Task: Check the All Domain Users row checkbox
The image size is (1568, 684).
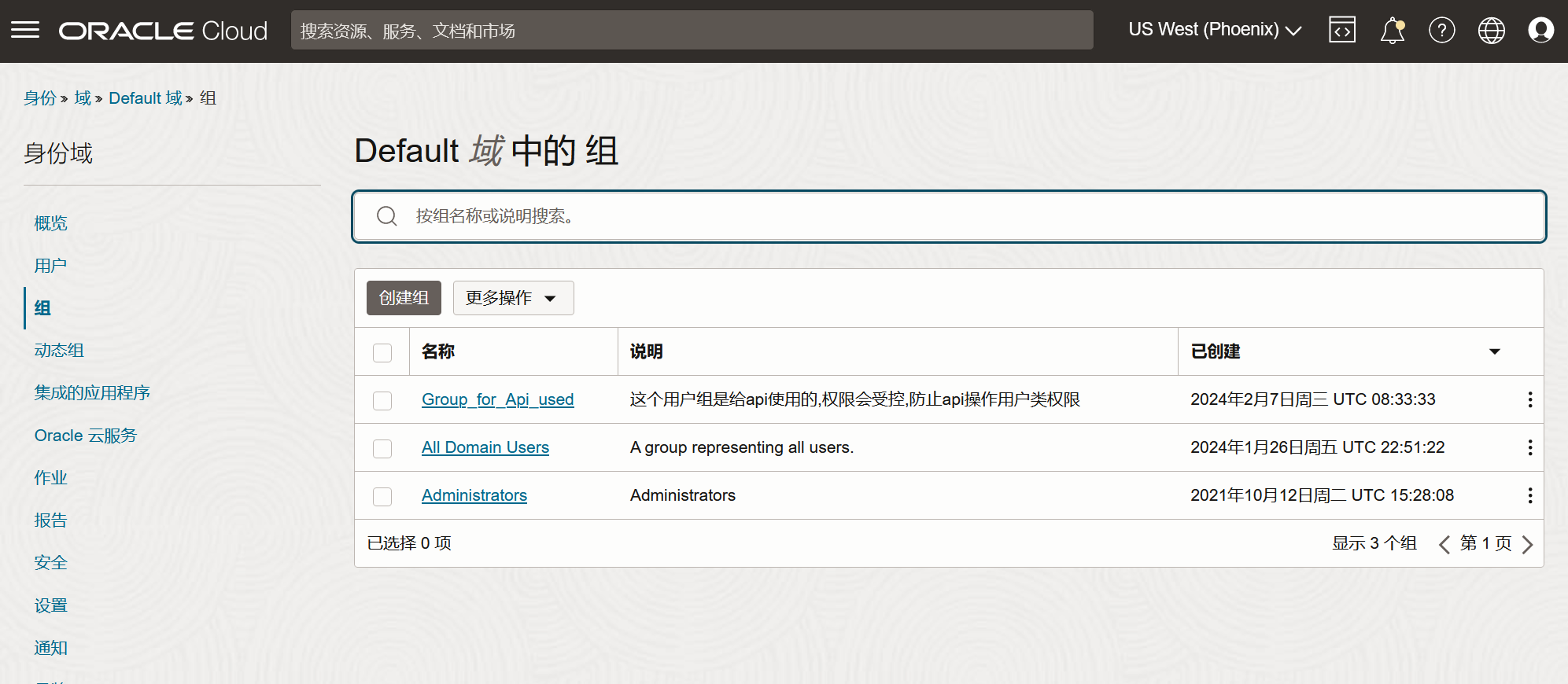Action: click(382, 448)
